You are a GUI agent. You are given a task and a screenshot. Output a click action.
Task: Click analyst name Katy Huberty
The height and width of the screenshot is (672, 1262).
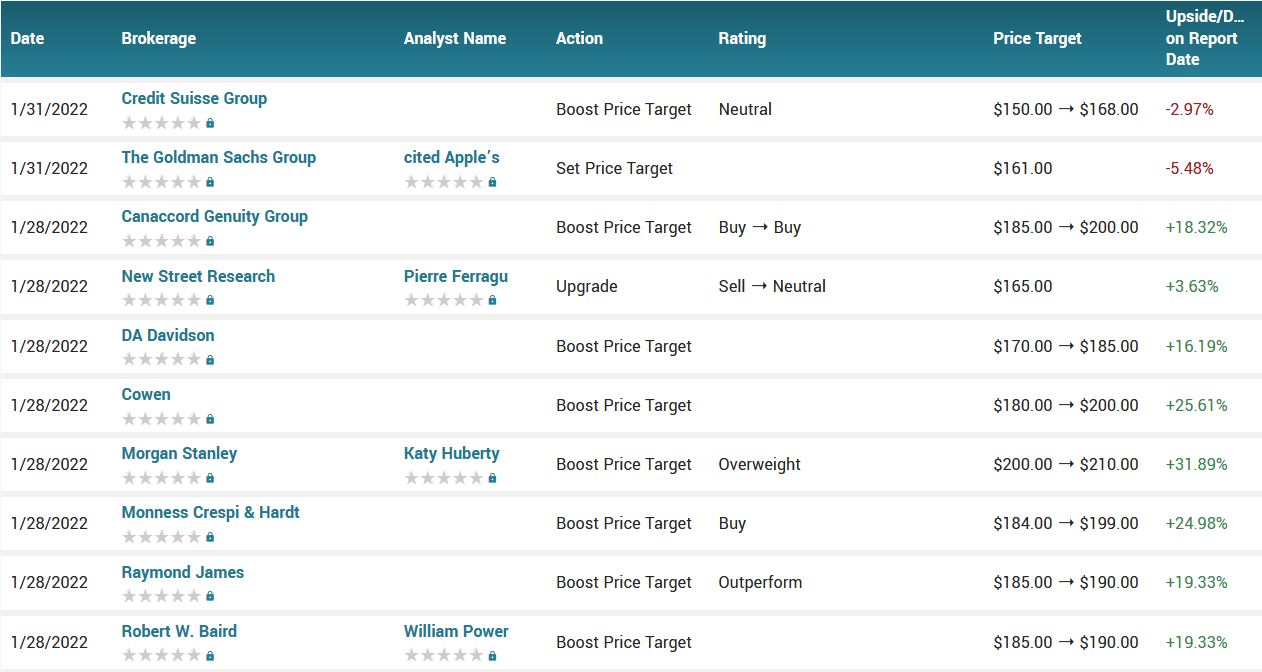(451, 453)
